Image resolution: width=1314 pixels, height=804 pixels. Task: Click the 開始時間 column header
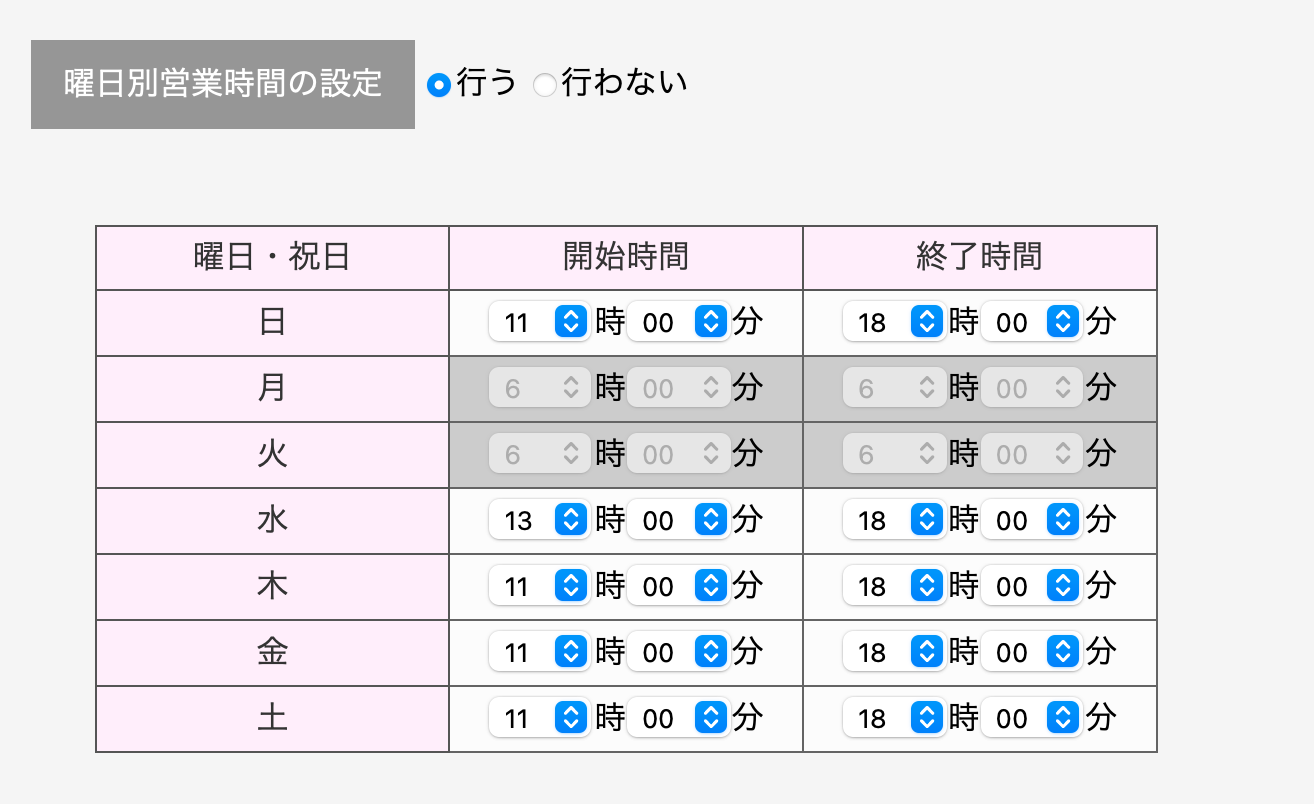(x=625, y=257)
